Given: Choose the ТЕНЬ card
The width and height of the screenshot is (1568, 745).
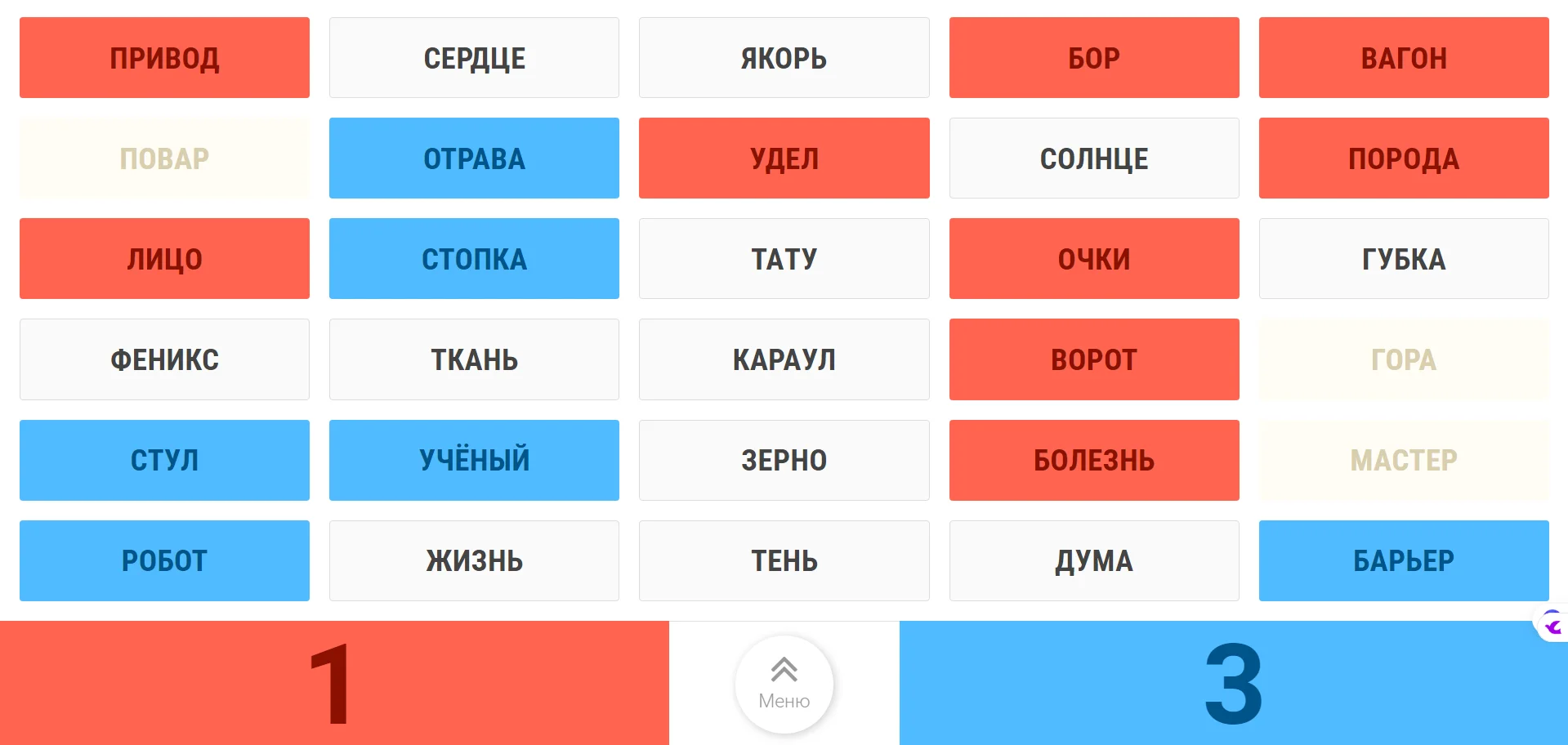Looking at the screenshot, I should [x=784, y=560].
